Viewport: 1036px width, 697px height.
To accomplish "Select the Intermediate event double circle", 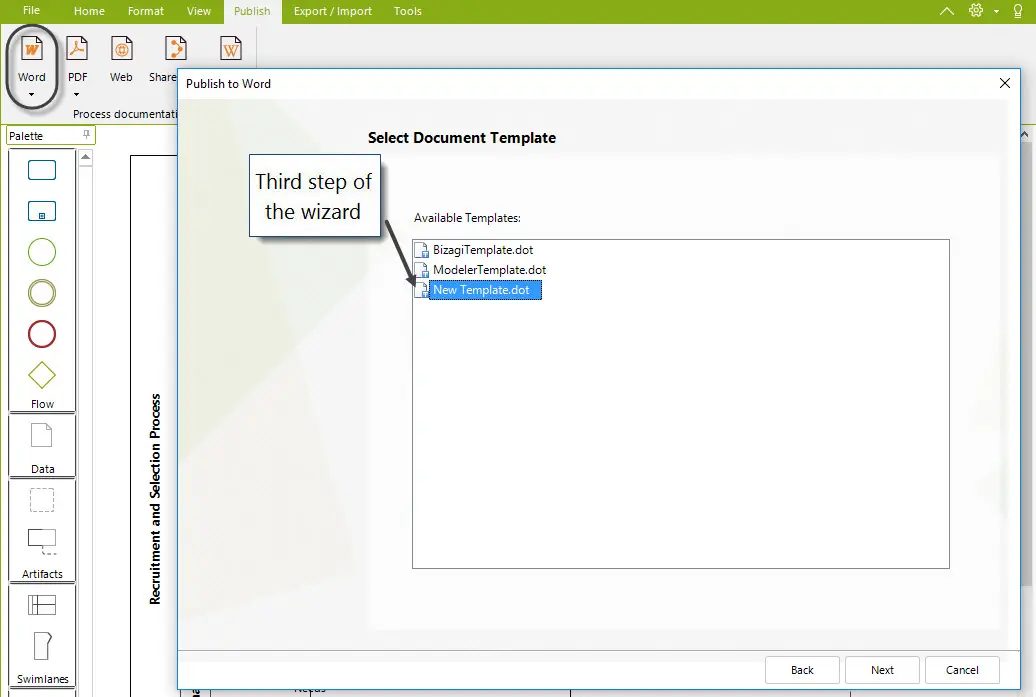I will 42,293.
